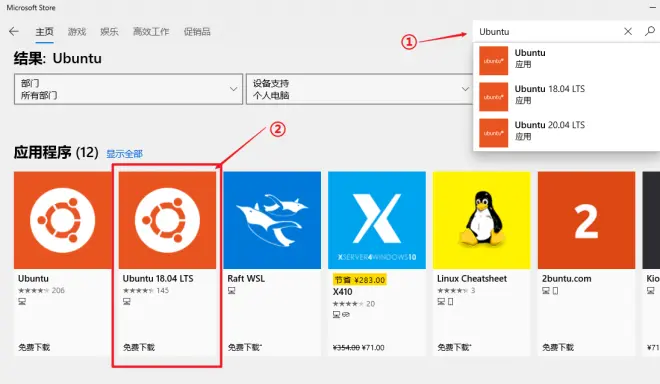Viewport: 660px width, 384px height.
Task: Go back with the back arrow
Action: (13, 32)
